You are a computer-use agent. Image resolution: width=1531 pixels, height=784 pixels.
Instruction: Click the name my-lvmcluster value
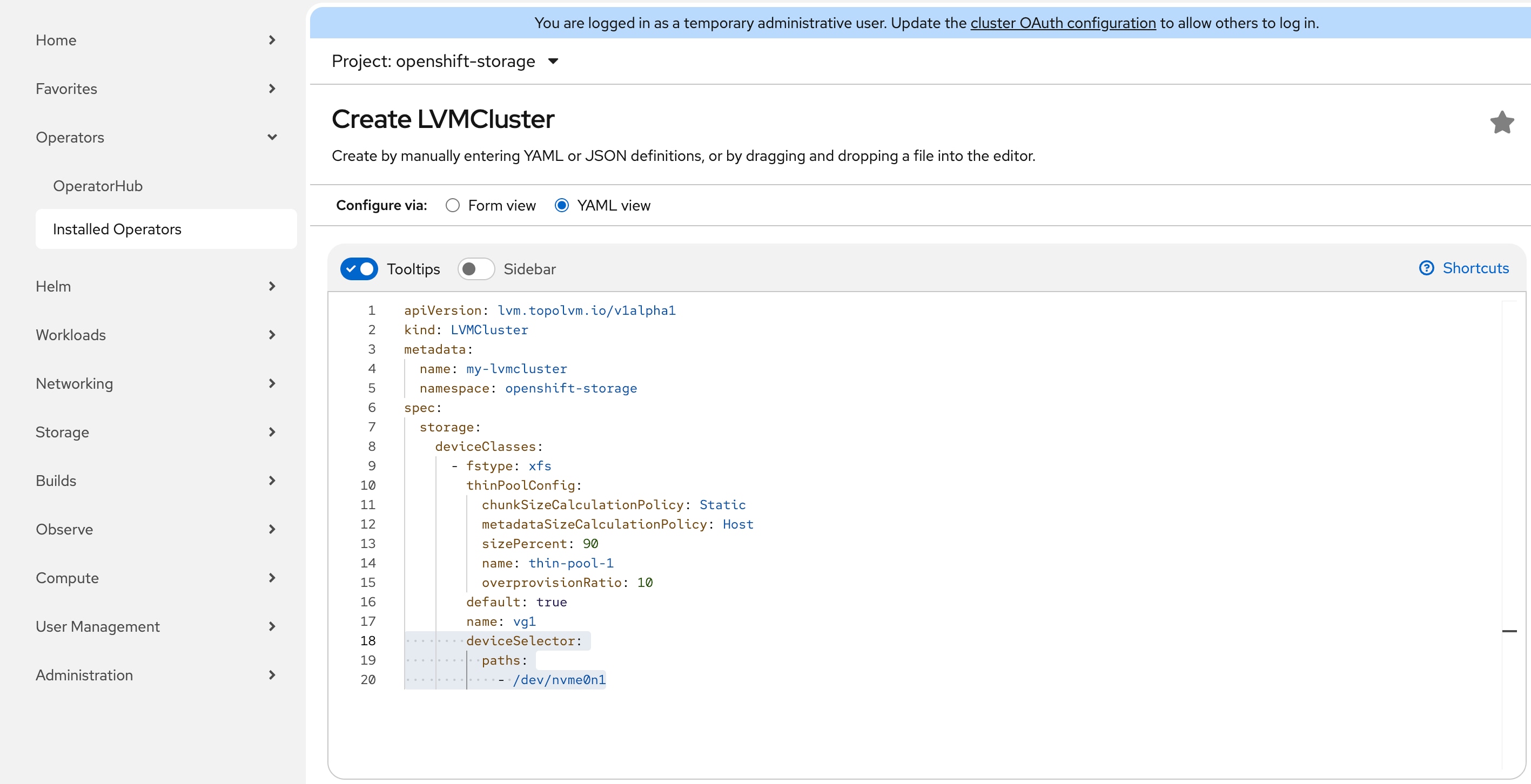(516, 369)
